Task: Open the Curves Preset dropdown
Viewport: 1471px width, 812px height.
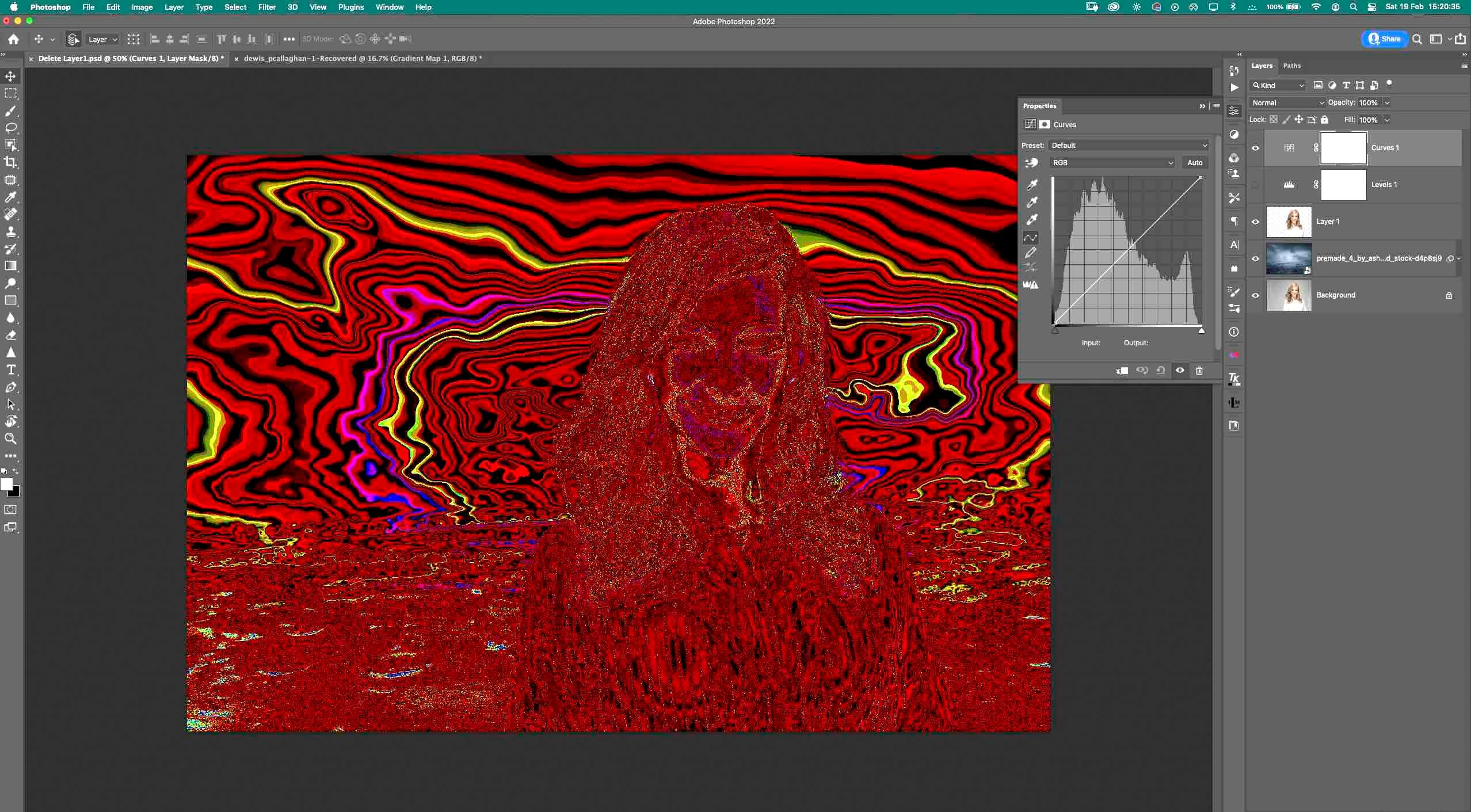Action: pyautogui.click(x=1129, y=146)
